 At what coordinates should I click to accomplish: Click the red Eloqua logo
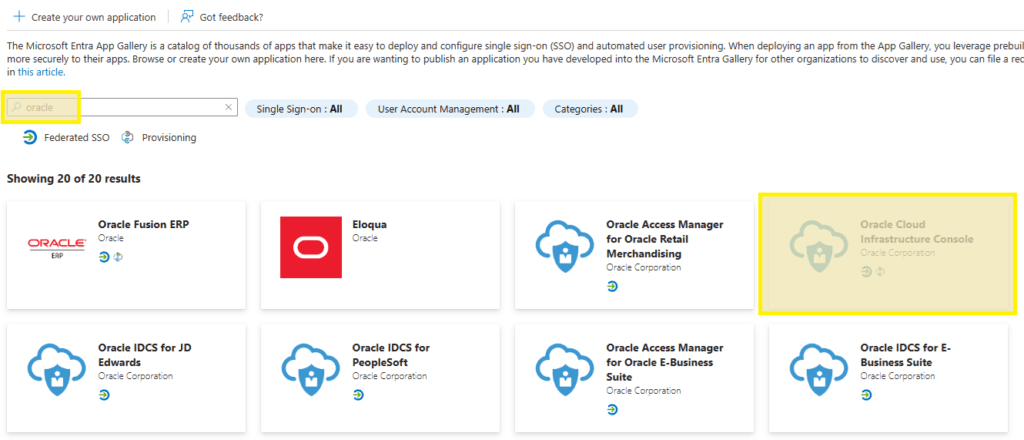[x=311, y=247]
